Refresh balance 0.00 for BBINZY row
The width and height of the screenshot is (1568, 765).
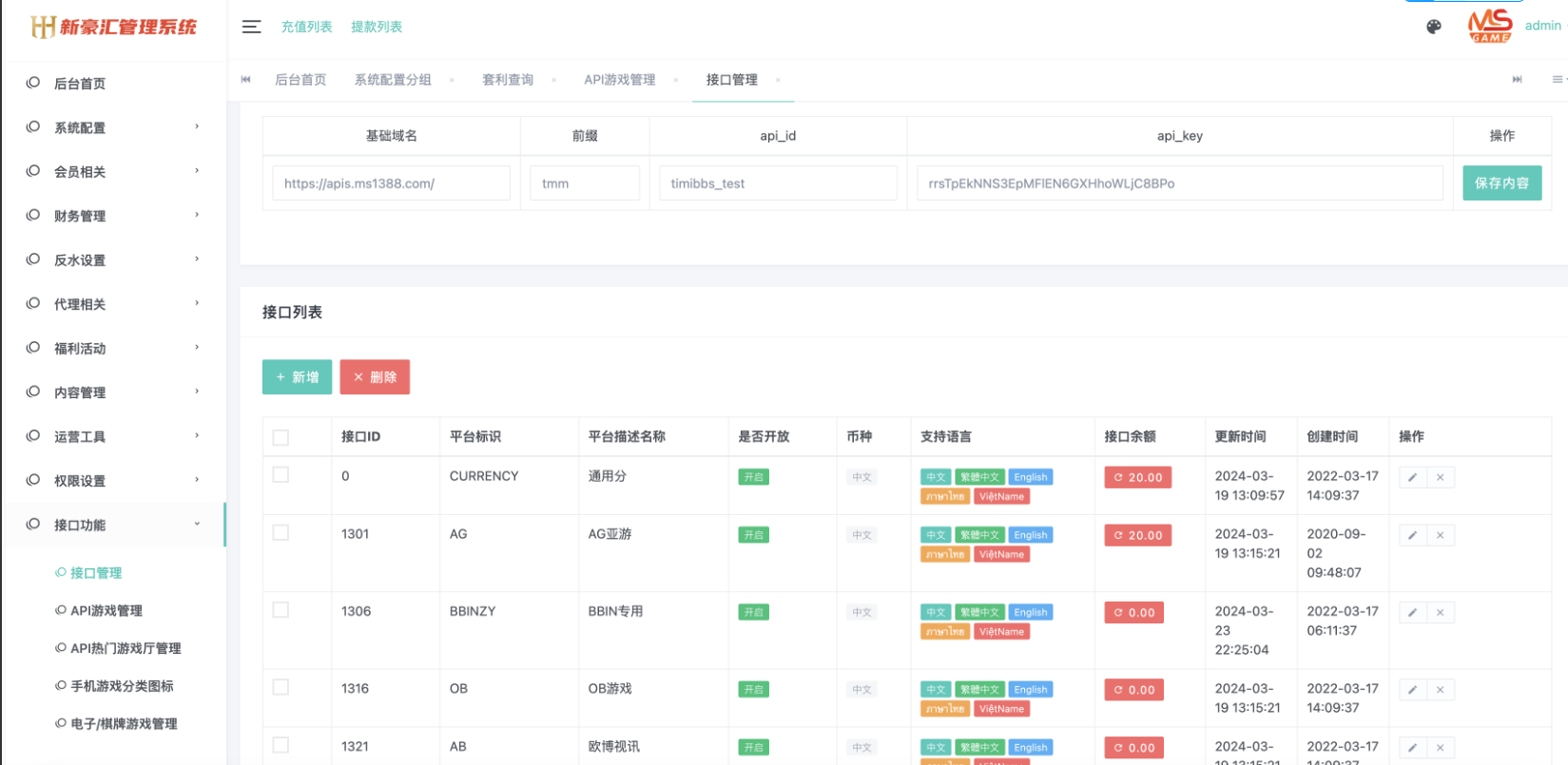tap(1133, 613)
